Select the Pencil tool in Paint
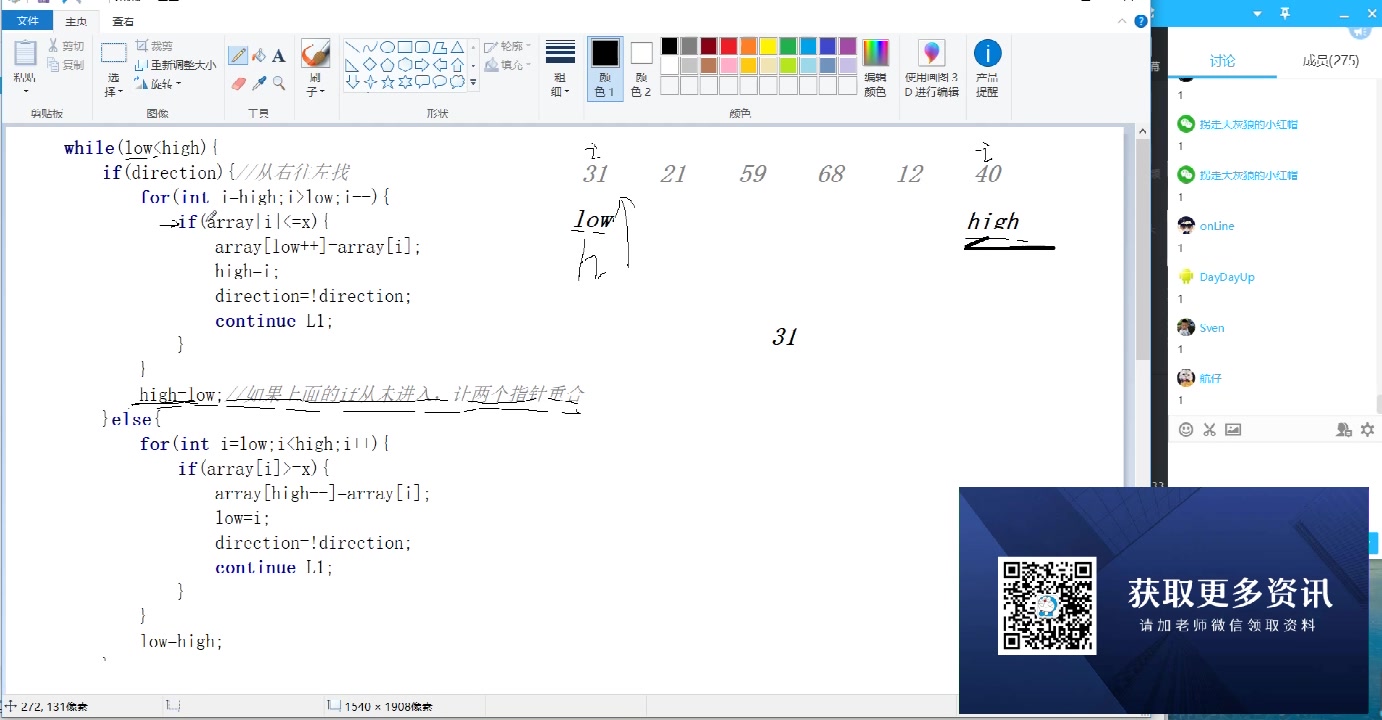This screenshot has width=1382, height=720. (238, 56)
